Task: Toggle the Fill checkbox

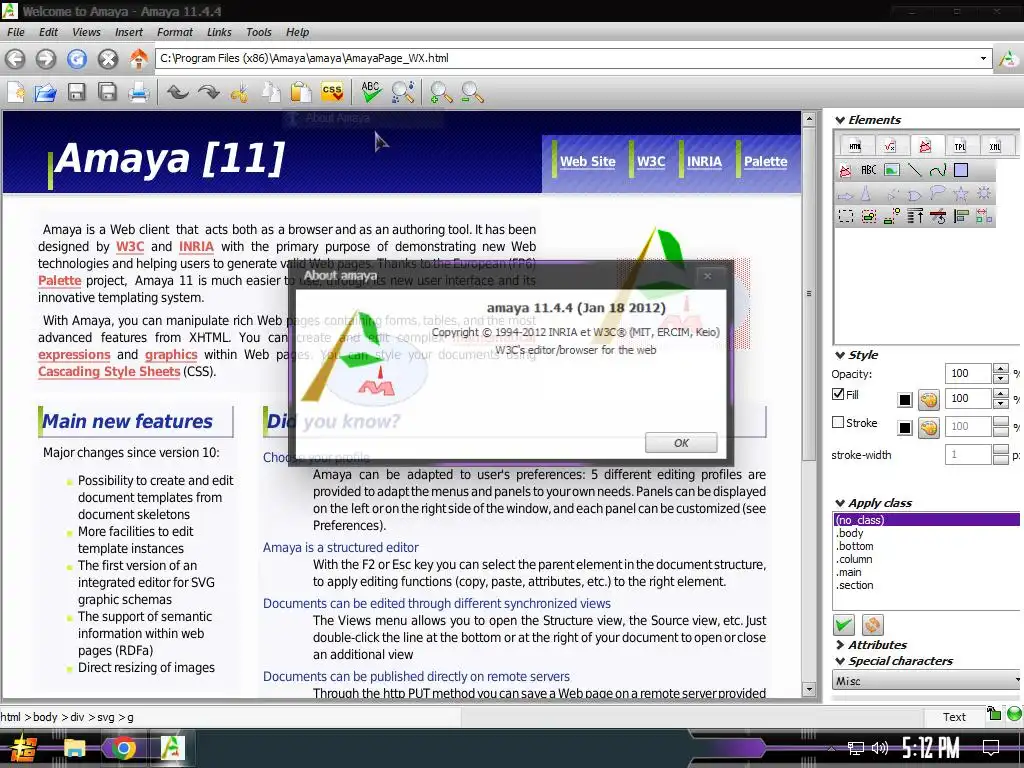Action: pos(839,394)
